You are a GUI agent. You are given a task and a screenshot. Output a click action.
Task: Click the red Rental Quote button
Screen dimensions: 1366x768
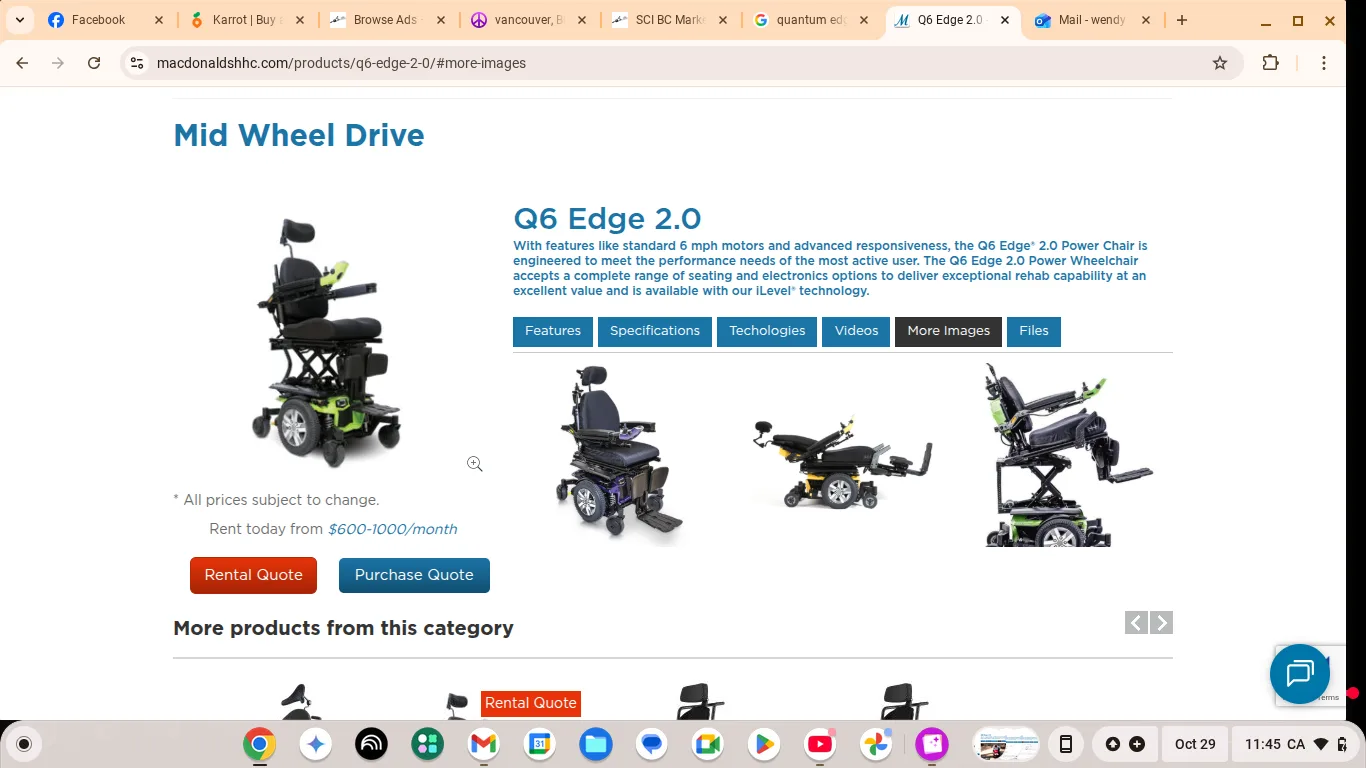click(253, 575)
